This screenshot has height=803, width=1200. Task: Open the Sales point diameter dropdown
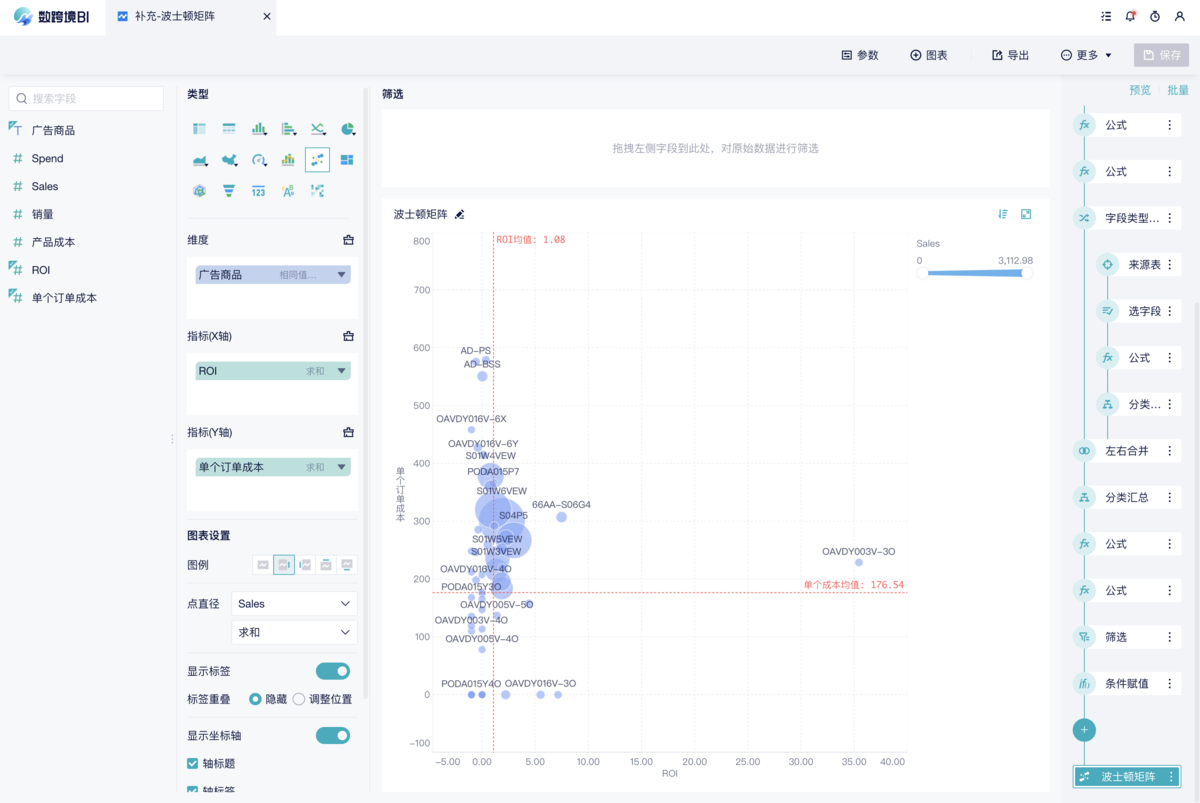(x=294, y=604)
